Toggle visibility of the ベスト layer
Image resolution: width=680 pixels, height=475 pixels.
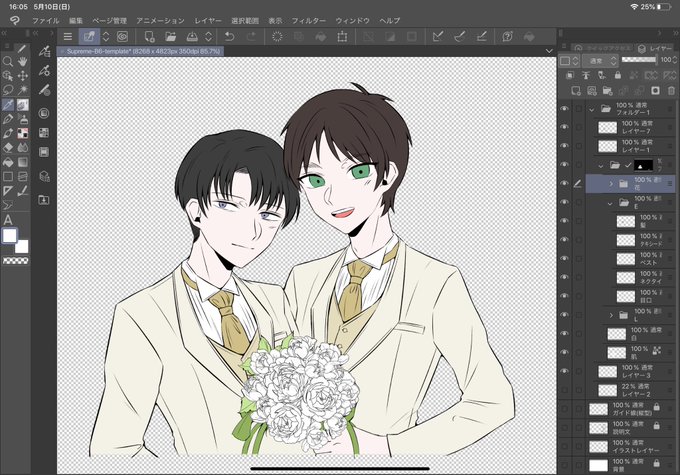564,259
